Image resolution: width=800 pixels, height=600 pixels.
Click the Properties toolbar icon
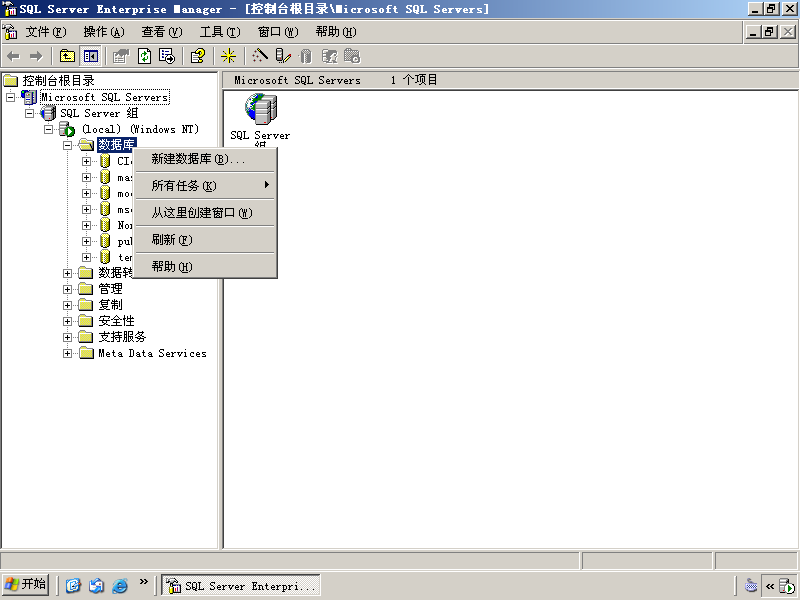pyautogui.click(x=121, y=56)
